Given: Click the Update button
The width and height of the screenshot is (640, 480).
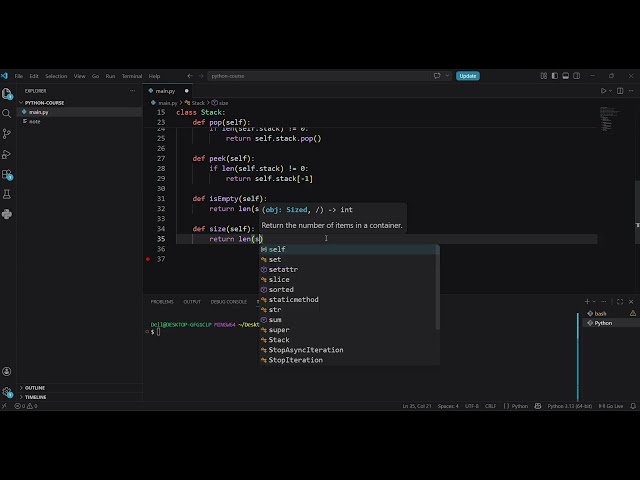Looking at the screenshot, I should coord(468,76).
